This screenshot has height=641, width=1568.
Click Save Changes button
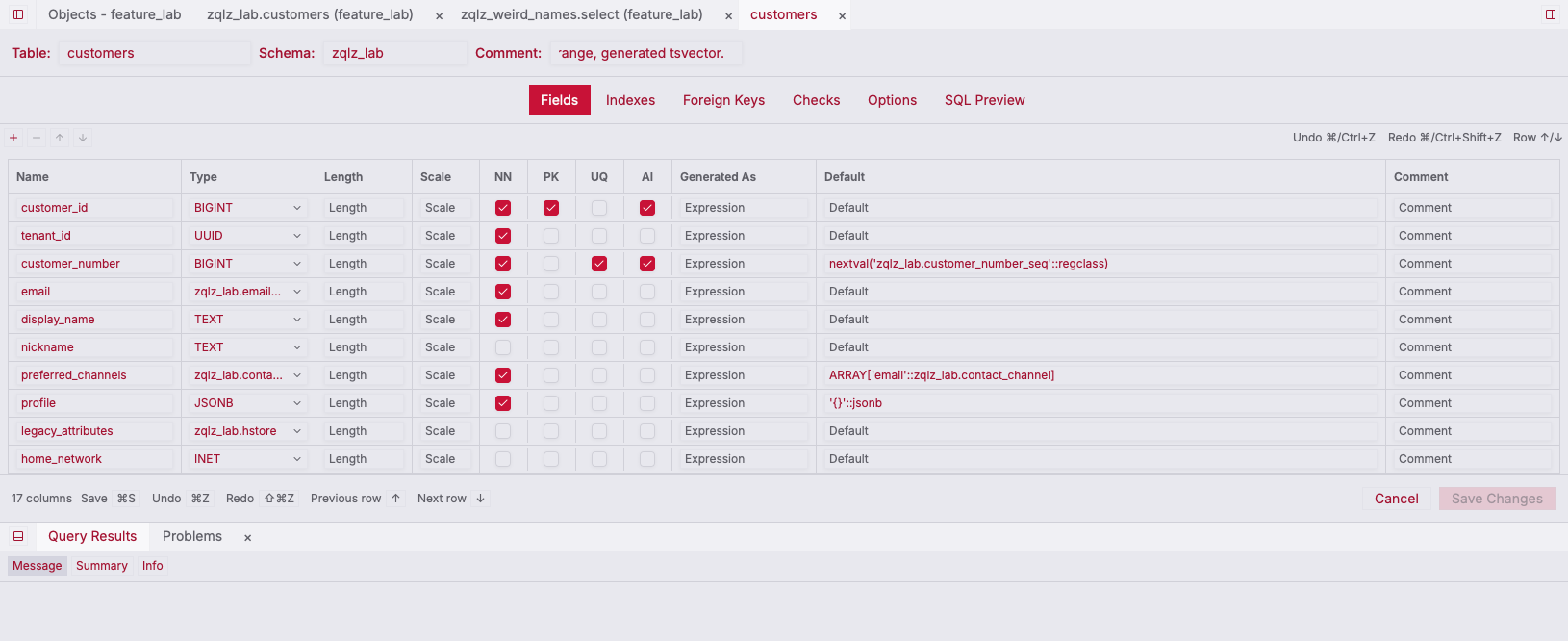(x=1497, y=499)
